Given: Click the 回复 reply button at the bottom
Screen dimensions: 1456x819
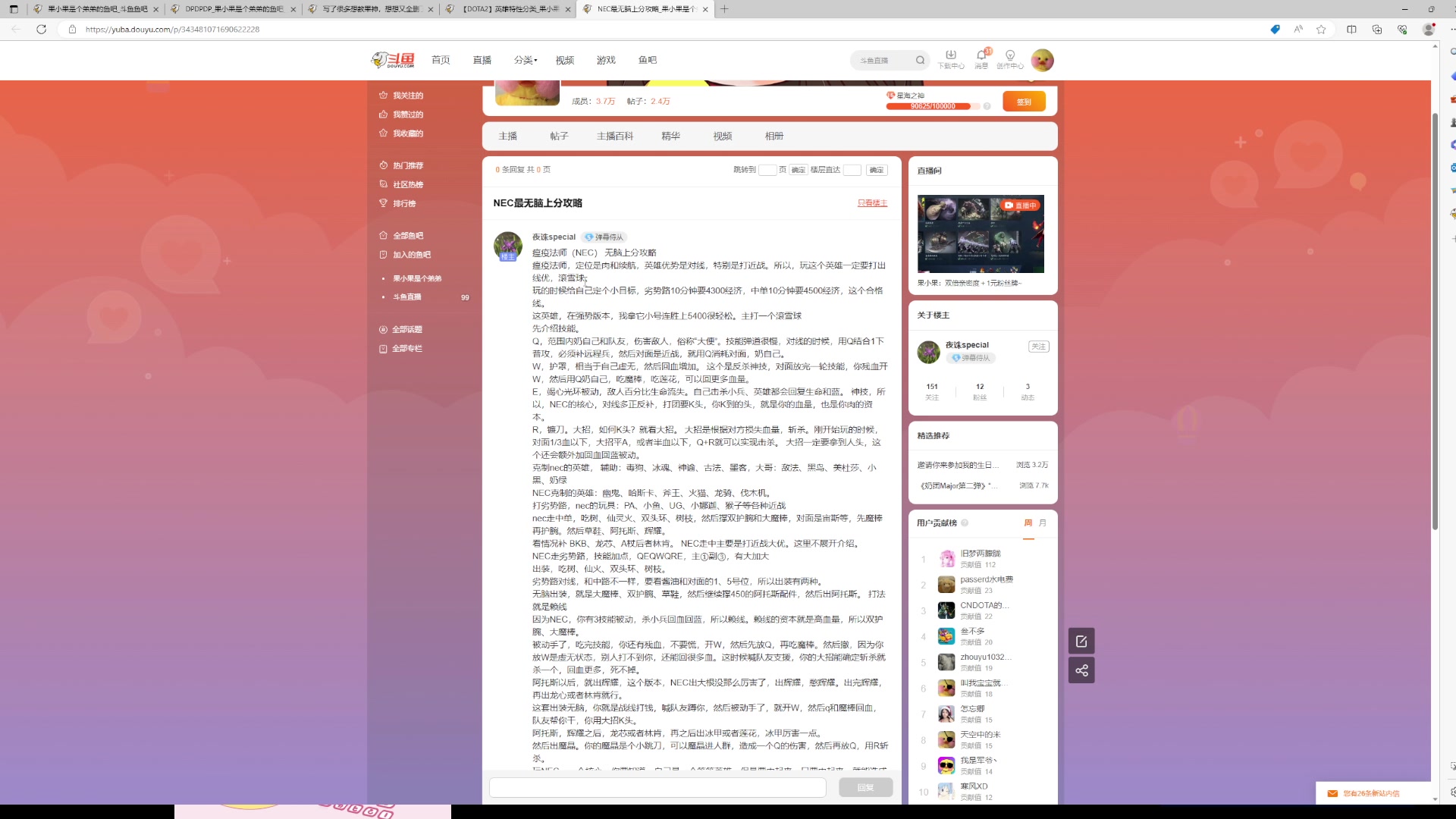Looking at the screenshot, I should tap(865, 787).
